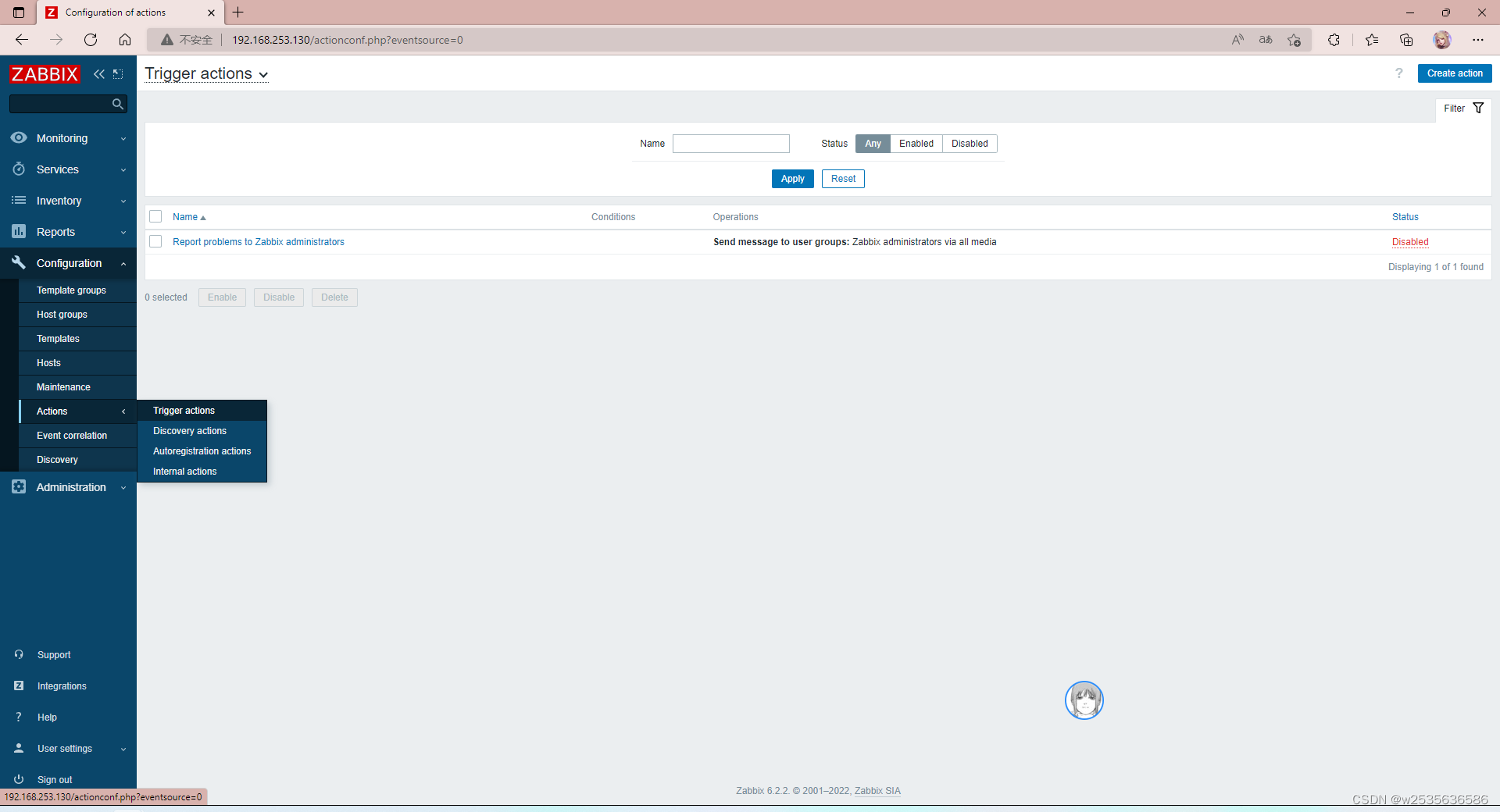Click the browser refresh icon
This screenshot has height=812, width=1500.
tap(91, 40)
